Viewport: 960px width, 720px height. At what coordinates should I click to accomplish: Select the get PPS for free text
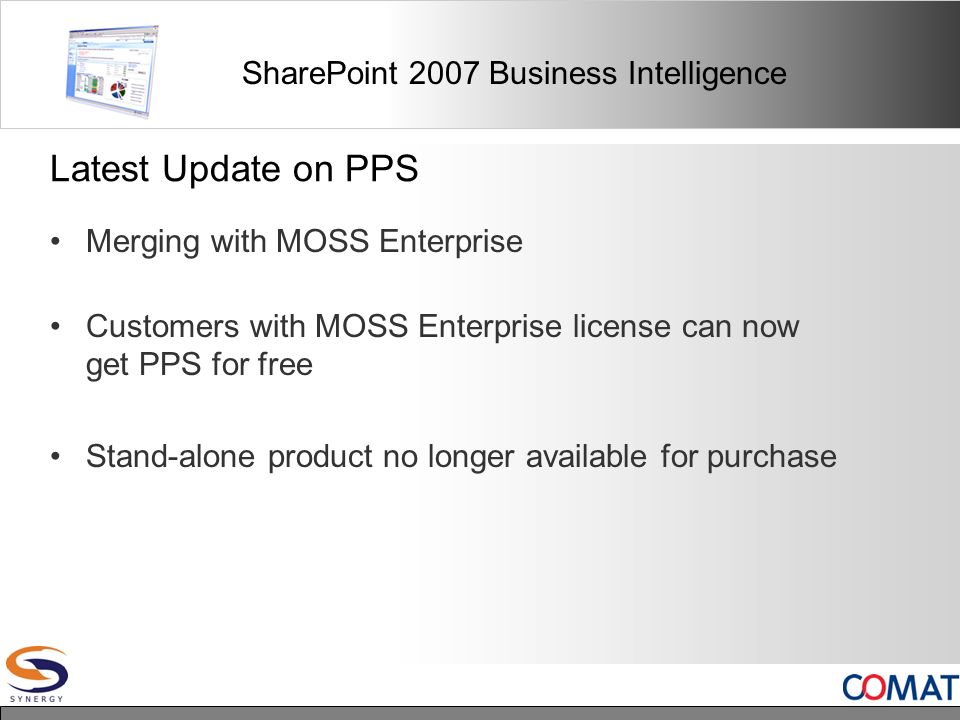[x=199, y=365]
